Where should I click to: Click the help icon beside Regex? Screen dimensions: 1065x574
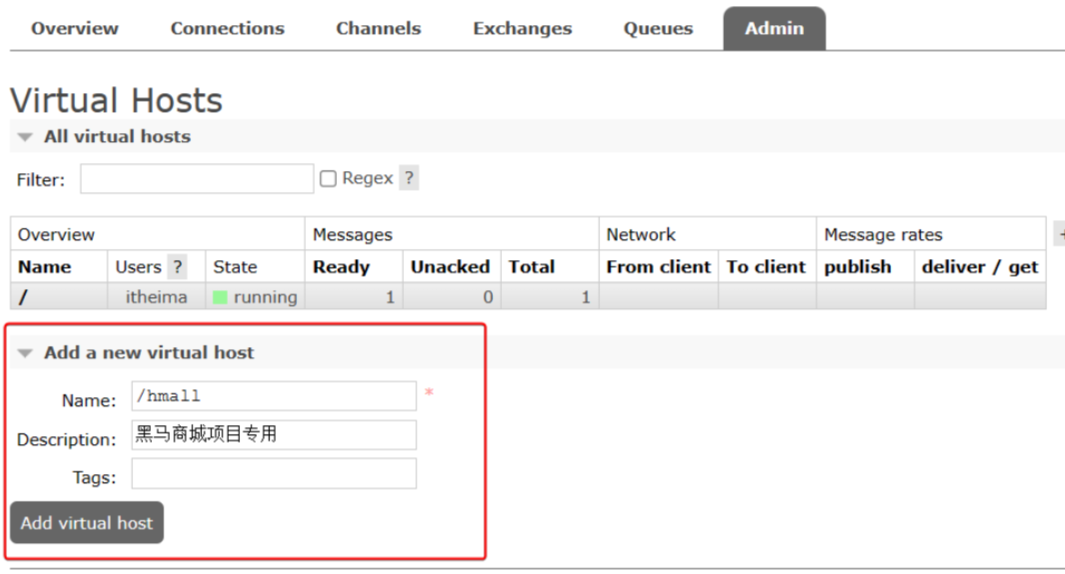pos(408,178)
